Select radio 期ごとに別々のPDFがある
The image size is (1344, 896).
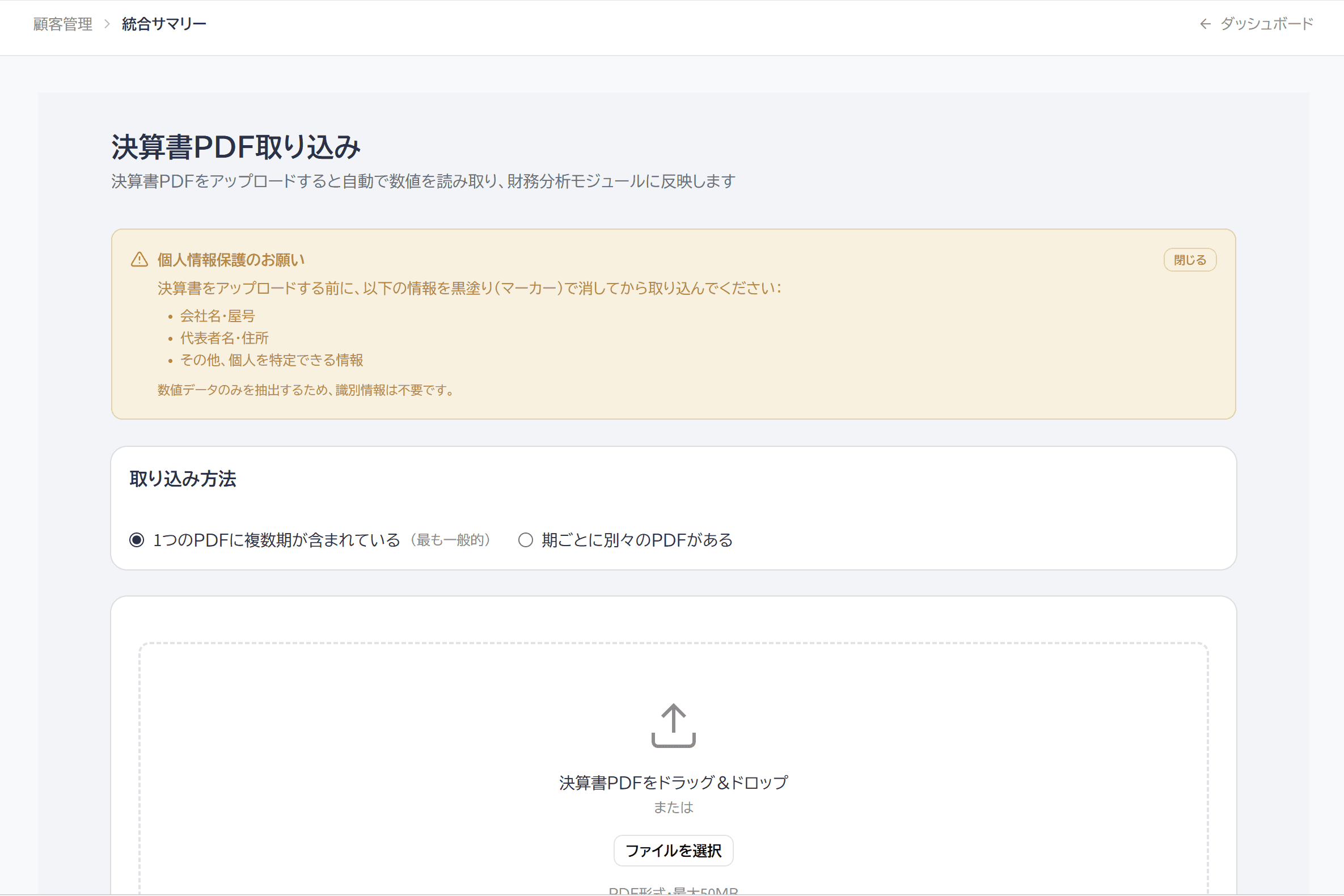(x=526, y=540)
